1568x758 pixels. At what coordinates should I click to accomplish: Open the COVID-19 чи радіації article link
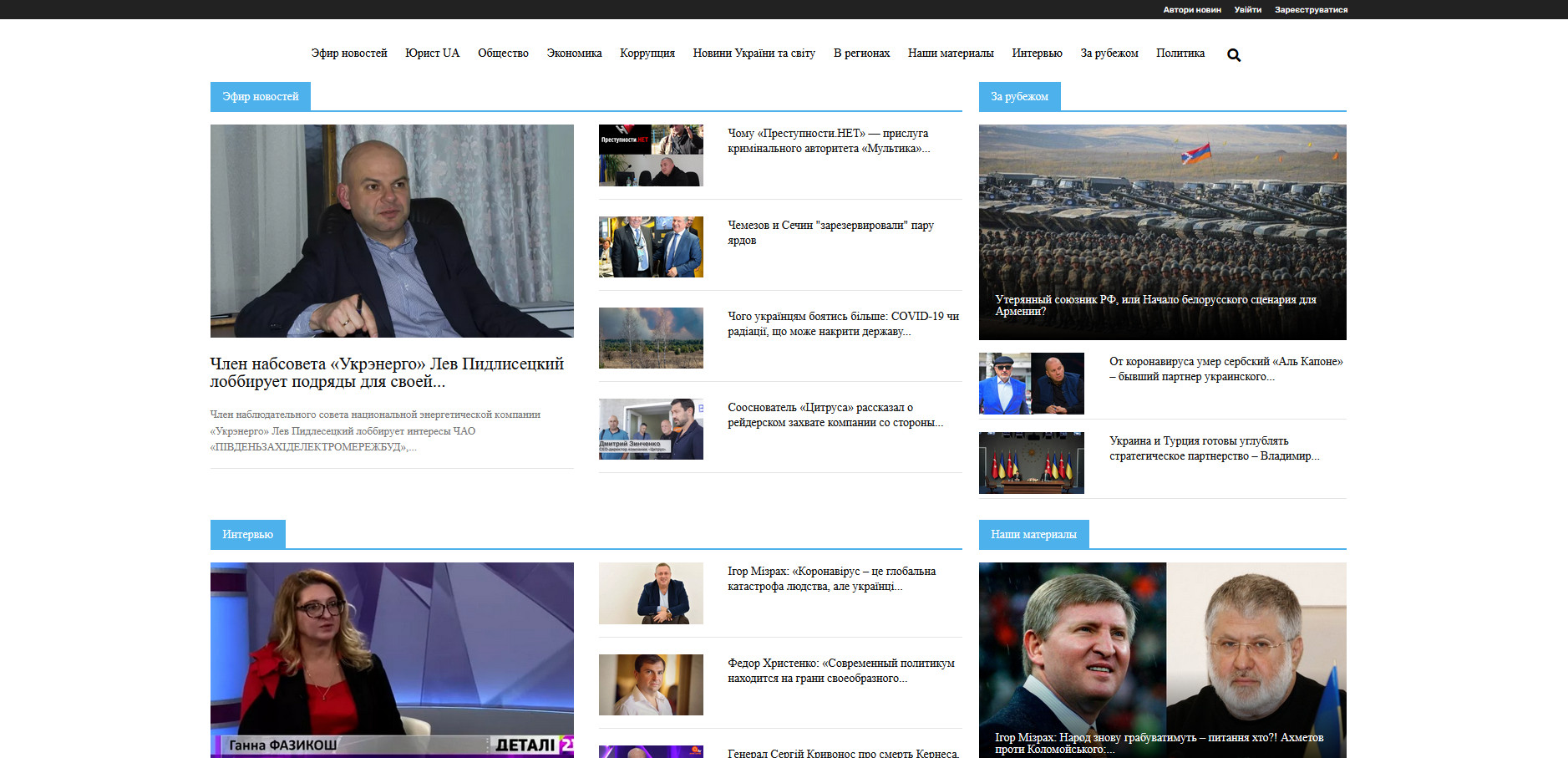click(x=843, y=324)
